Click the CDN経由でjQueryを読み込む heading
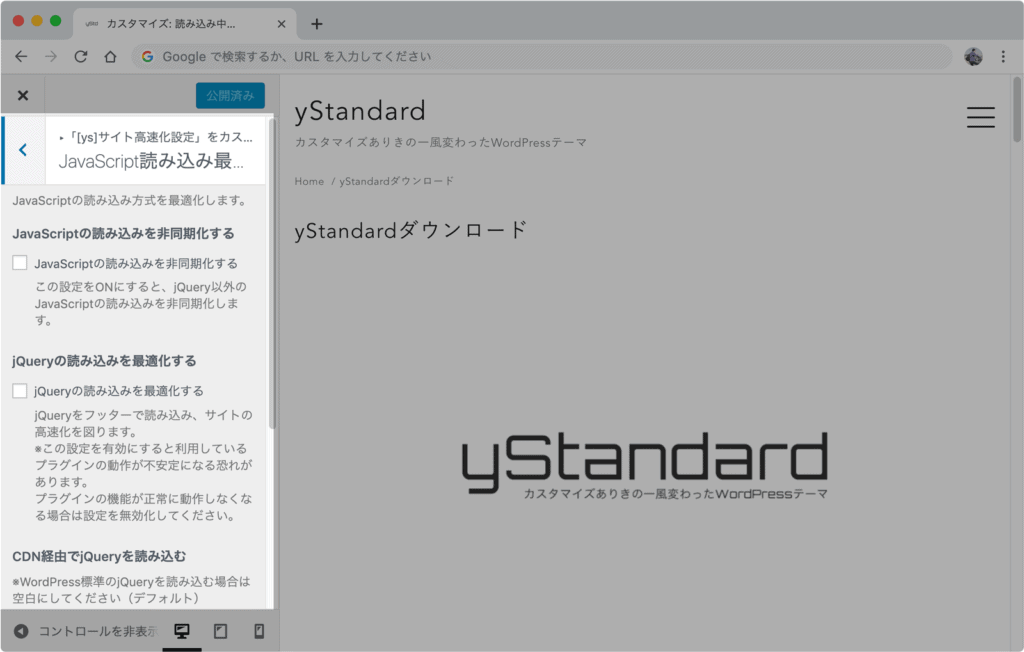Image resolution: width=1024 pixels, height=652 pixels. pyautogui.click(x=99, y=557)
